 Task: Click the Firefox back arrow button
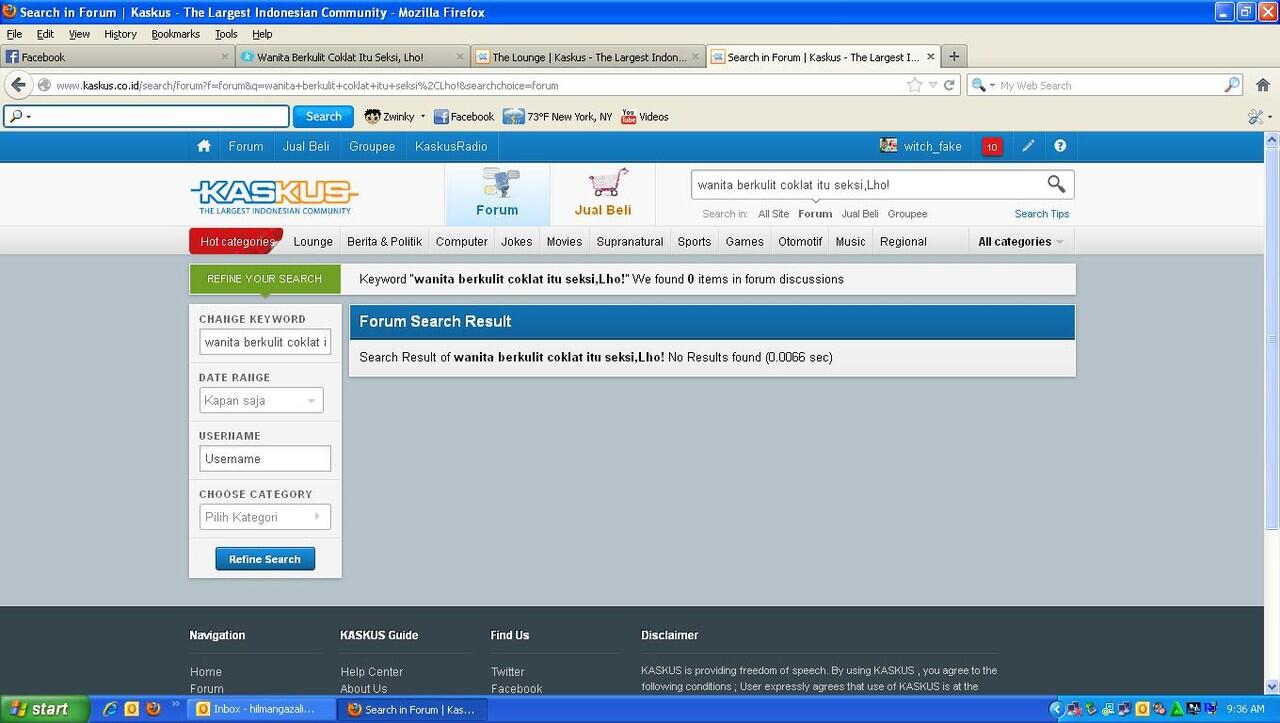coord(18,85)
